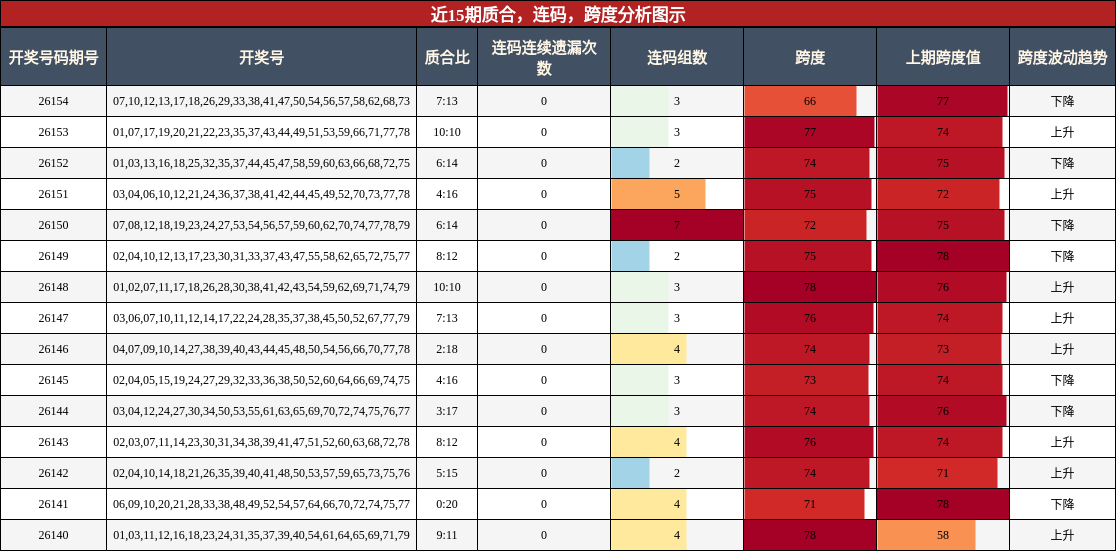Click the 跨度 column header

[810, 57]
